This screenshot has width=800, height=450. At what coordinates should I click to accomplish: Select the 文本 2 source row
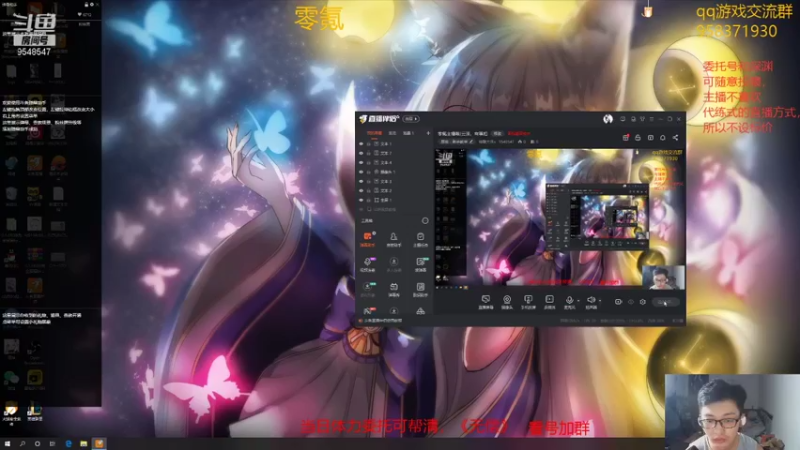pyautogui.click(x=394, y=190)
